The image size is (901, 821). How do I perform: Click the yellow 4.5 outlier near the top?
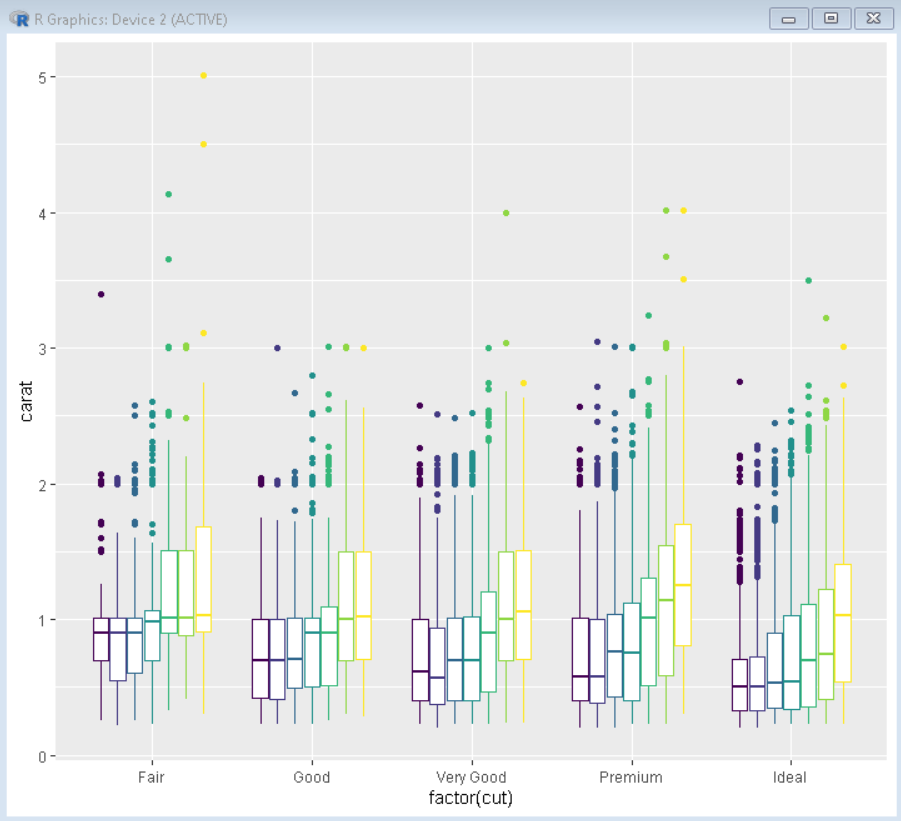(202, 146)
